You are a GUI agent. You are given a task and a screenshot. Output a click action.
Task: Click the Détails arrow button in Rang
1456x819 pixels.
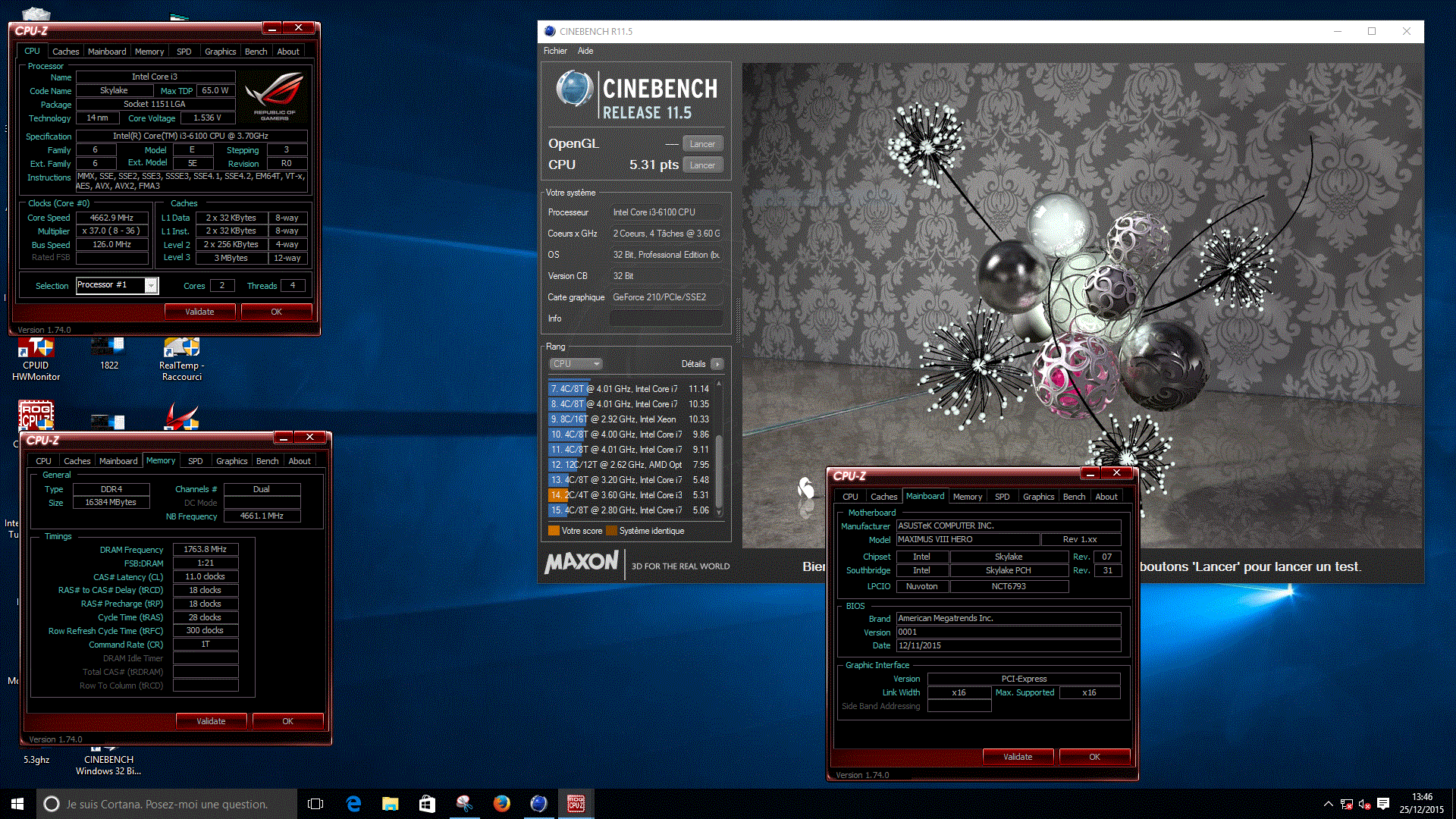click(x=717, y=364)
